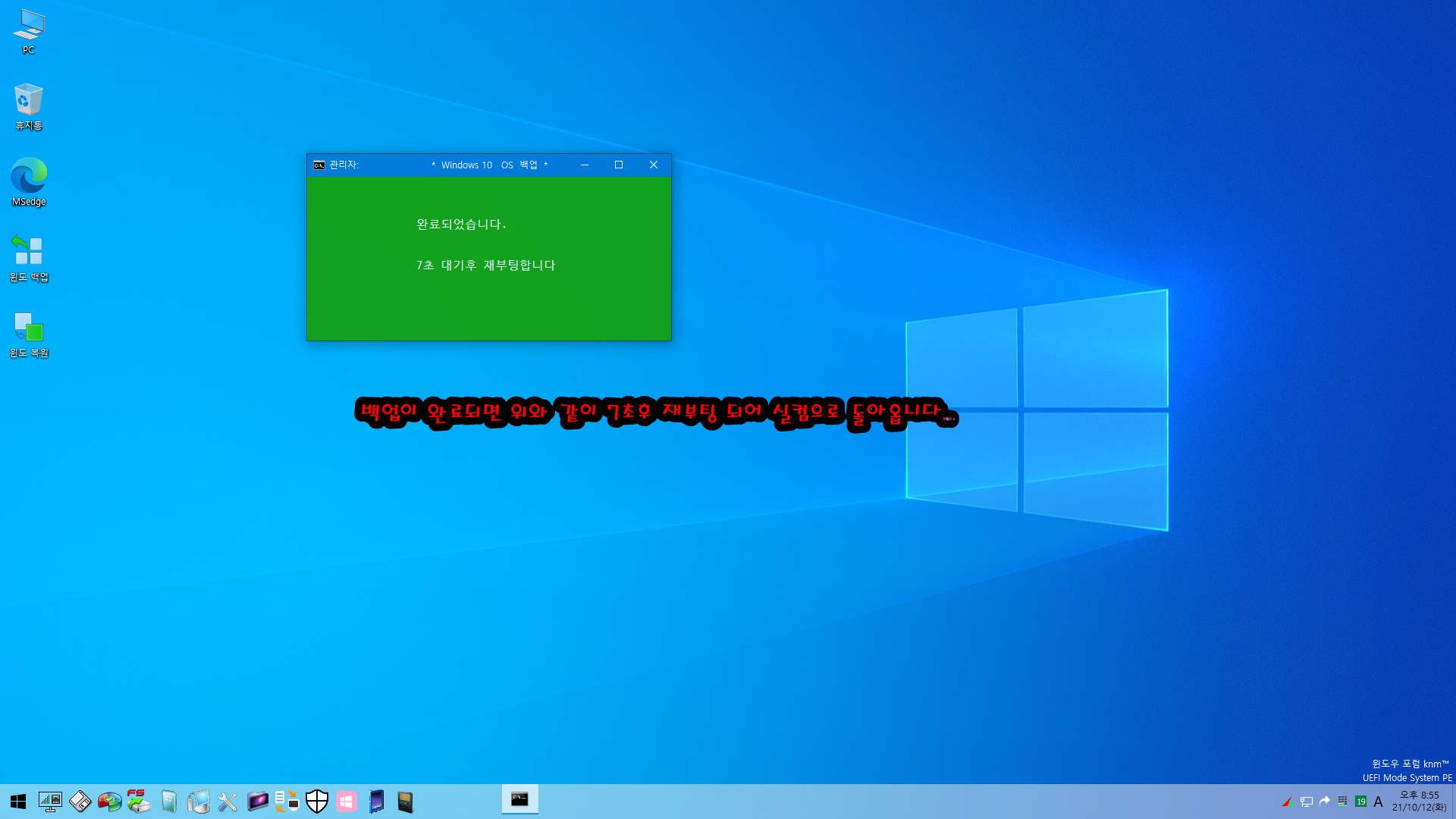Click the red-green triangle tray icon

(1288, 802)
